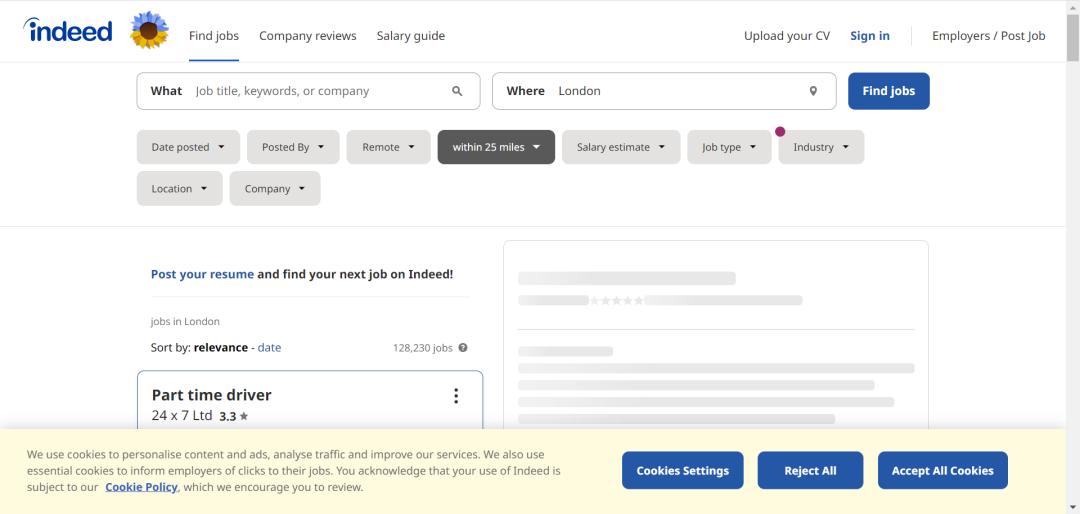This screenshot has height=514, width=1080.
Task: Expand the Remote filter
Action: [x=388, y=147]
